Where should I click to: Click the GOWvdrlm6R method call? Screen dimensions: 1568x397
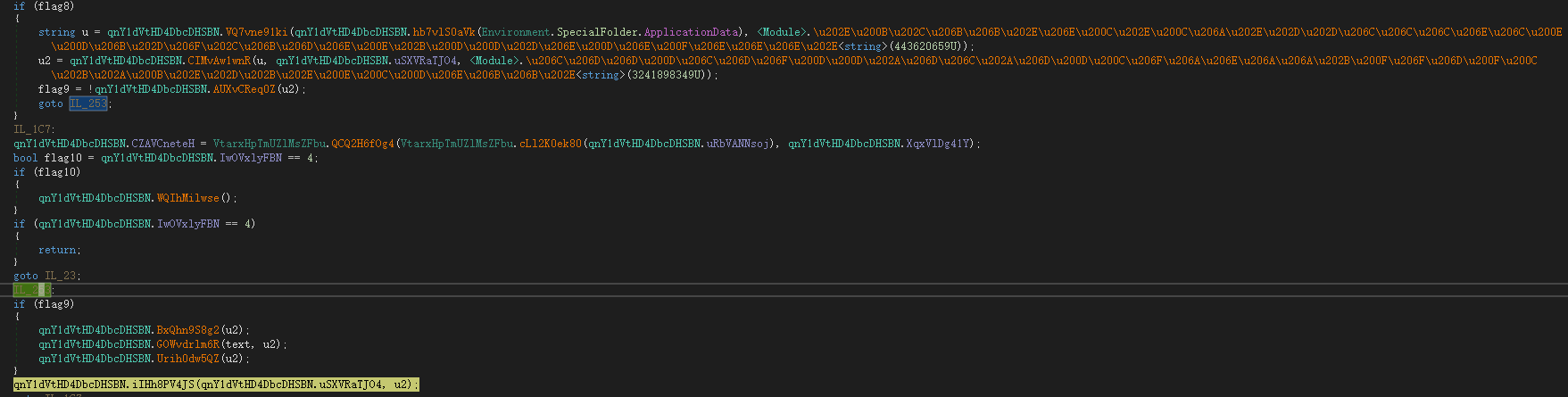[x=187, y=344]
